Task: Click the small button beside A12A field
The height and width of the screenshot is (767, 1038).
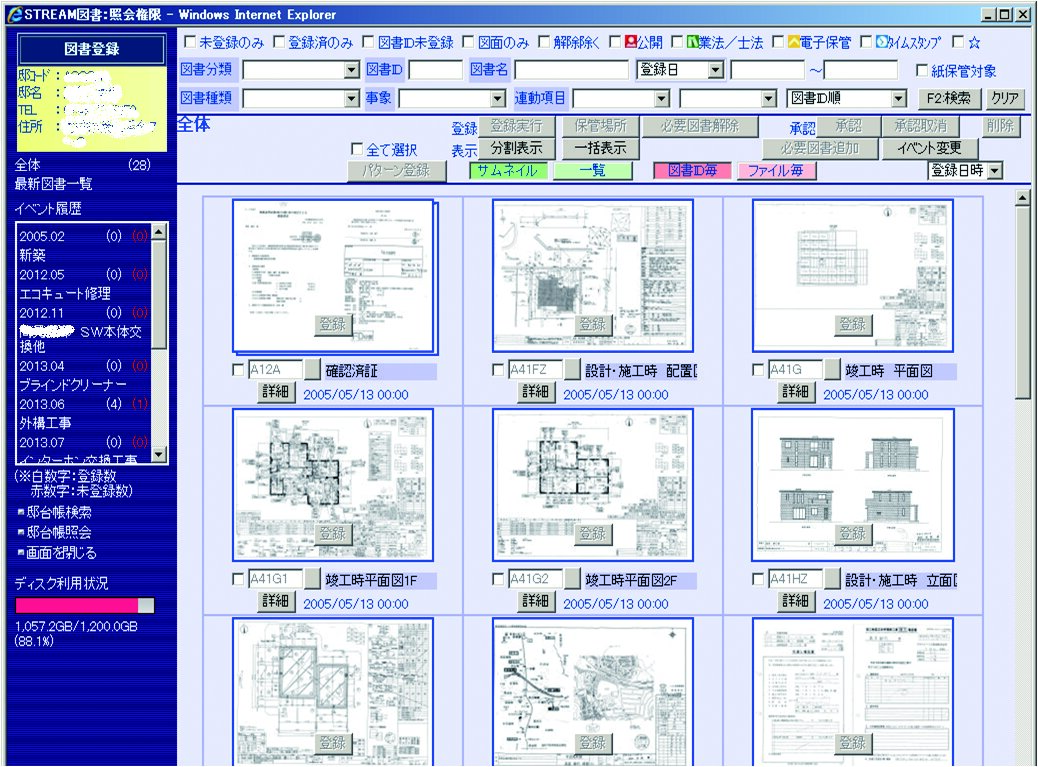Action: [313, 370]
